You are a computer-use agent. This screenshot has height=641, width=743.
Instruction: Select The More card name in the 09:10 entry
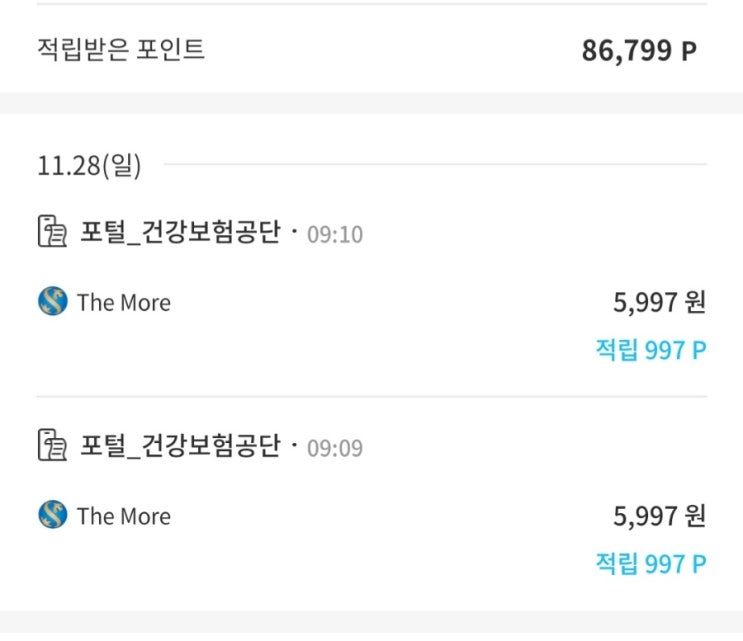(123, 303)
